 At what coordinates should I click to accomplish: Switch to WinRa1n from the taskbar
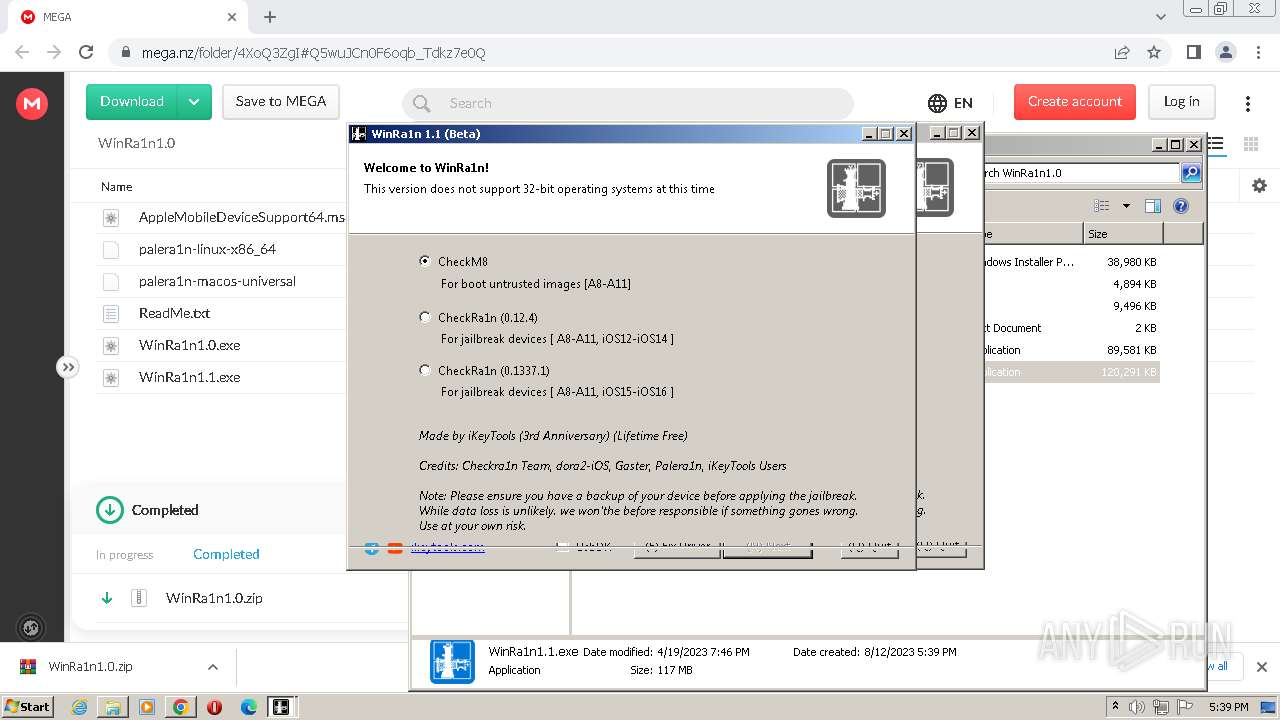tap(281, 707)
